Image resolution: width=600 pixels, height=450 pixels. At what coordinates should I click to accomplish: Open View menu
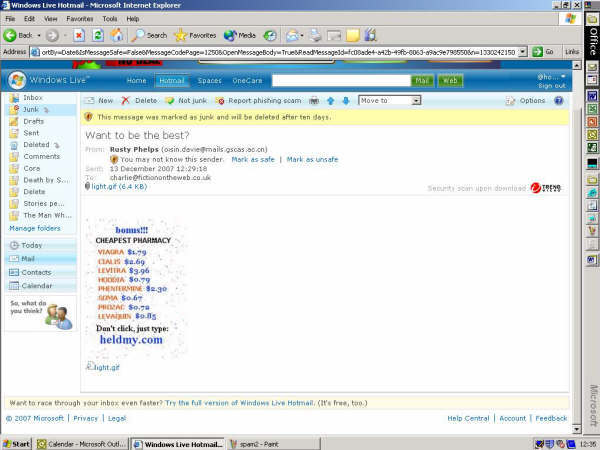(50, 19)
